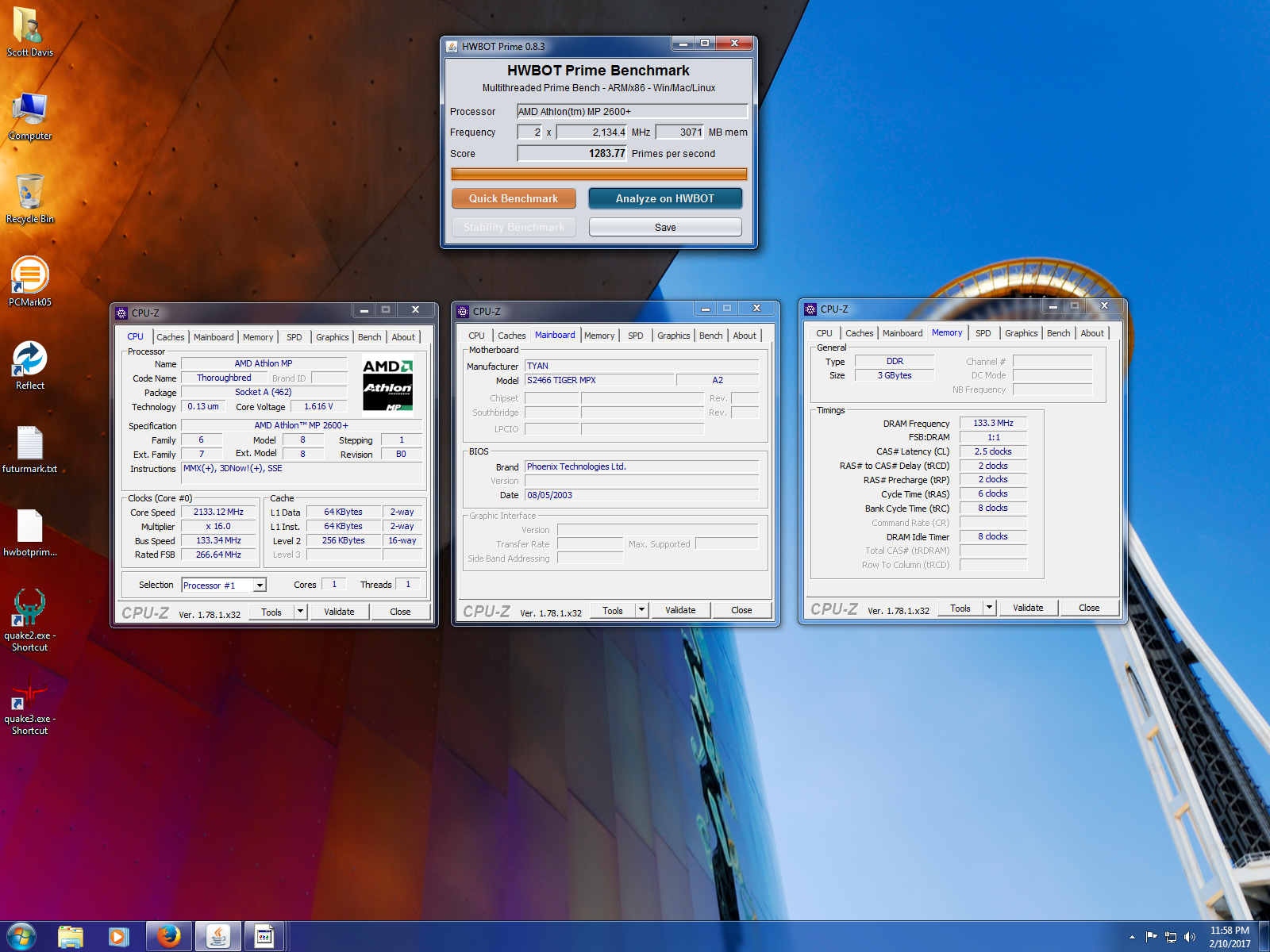Open the Action Center flag icon
This screenshot has height=952, width=1270.
(x=1152, y=937)
